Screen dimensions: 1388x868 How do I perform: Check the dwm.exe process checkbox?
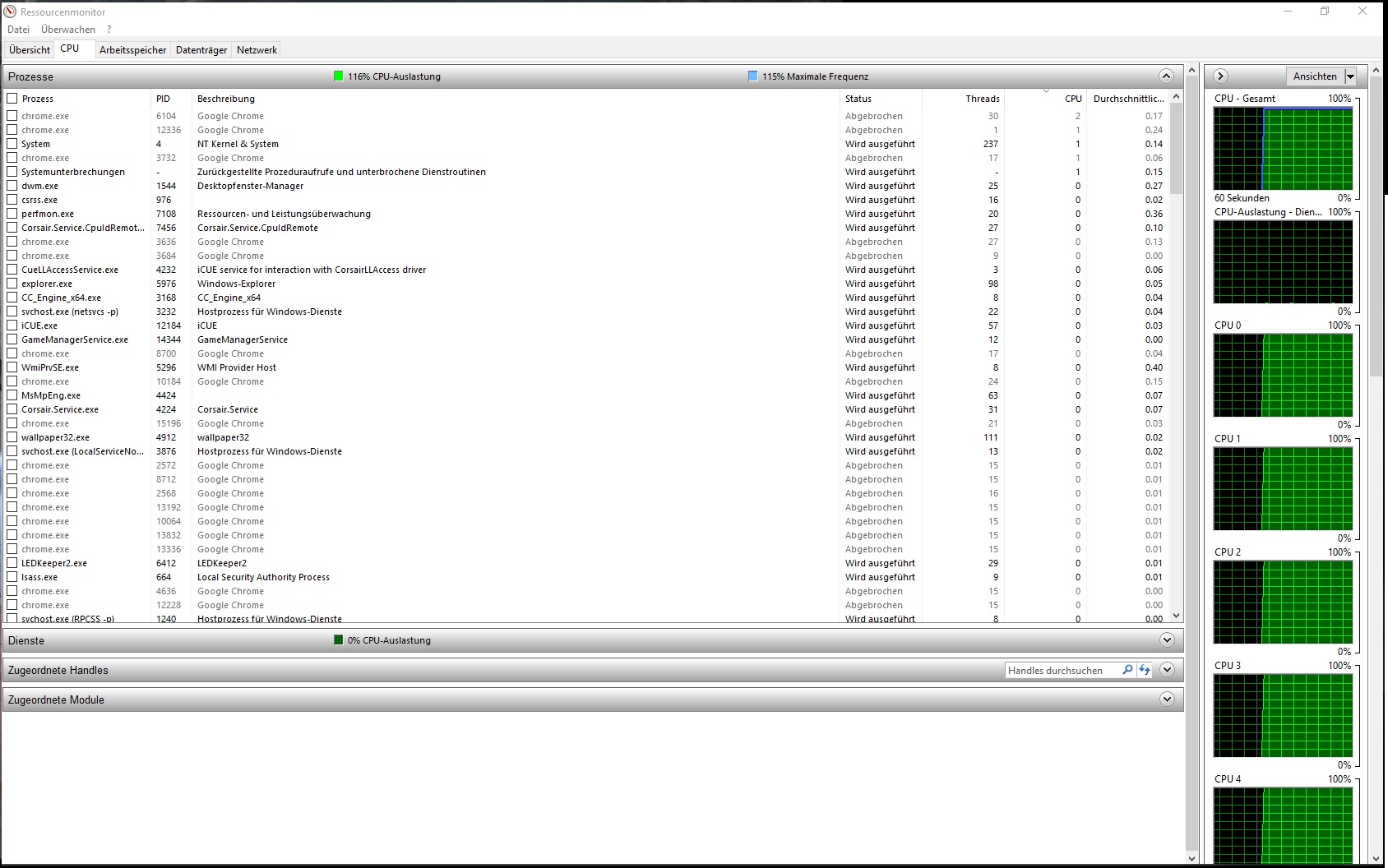click(12, 186)
